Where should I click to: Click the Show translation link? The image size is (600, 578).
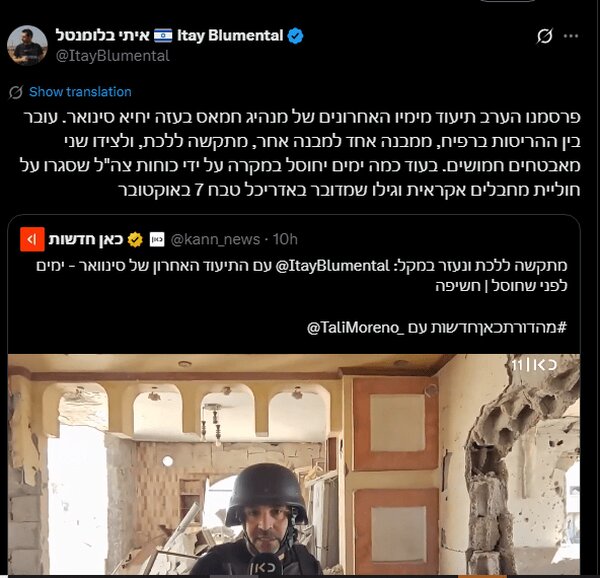click(80, 92)
